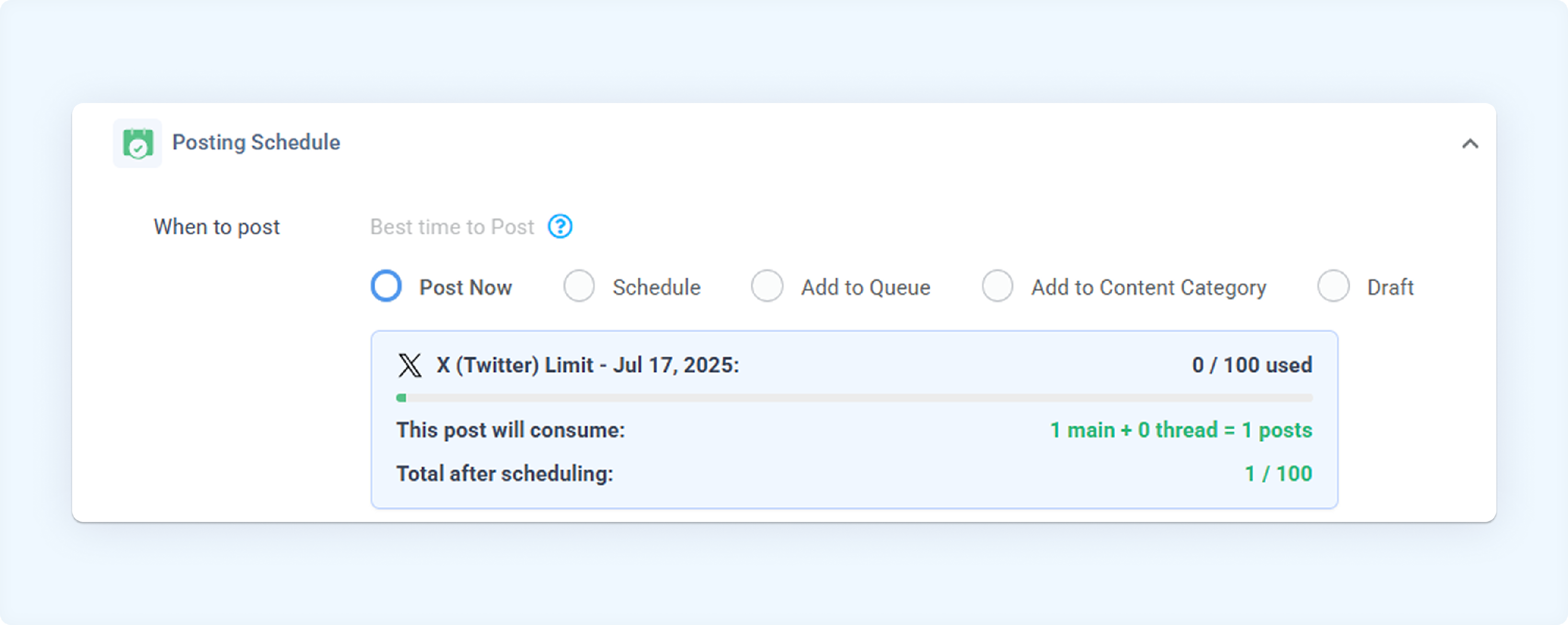
Task: Select the Draft radio button
Action: [x=1334, y=286]
